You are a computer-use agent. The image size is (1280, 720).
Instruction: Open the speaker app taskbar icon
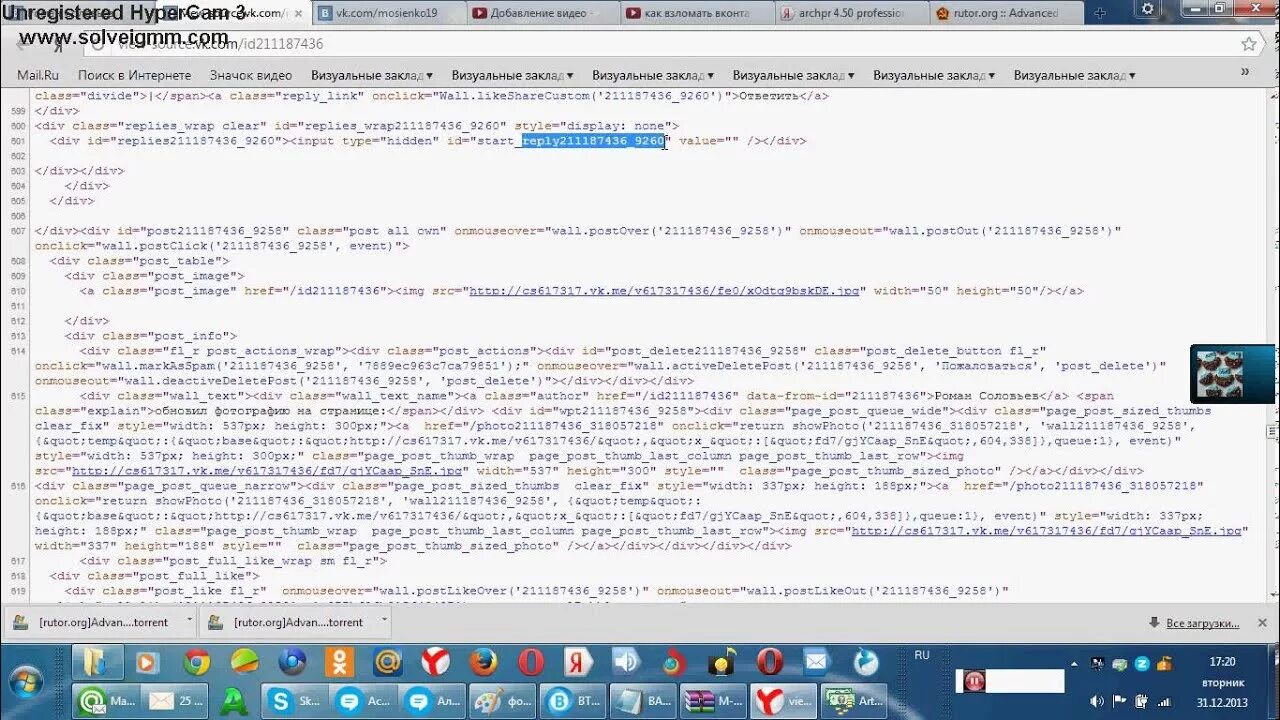point(626,662)
